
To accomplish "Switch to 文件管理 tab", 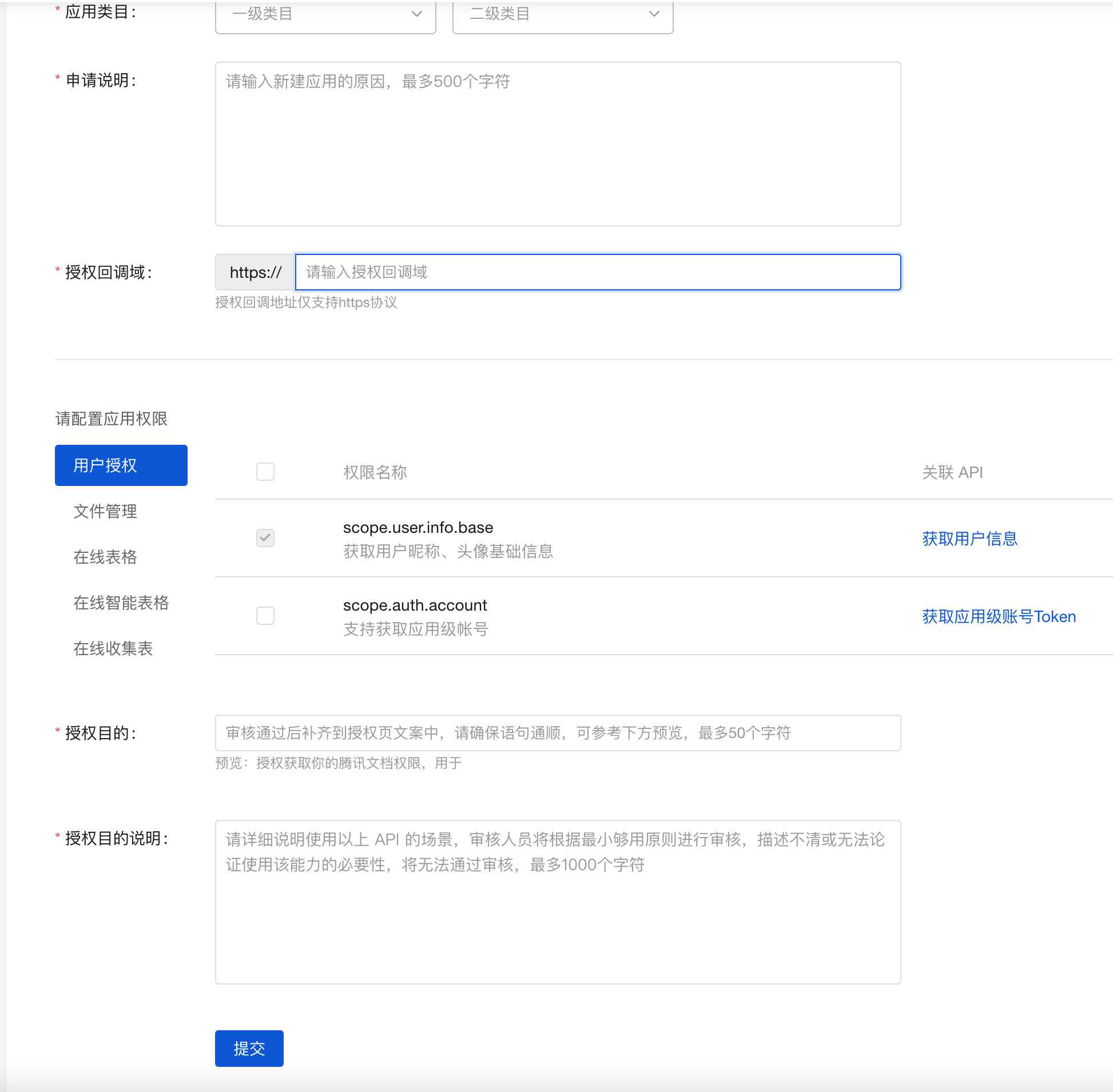I will [105, 511].
